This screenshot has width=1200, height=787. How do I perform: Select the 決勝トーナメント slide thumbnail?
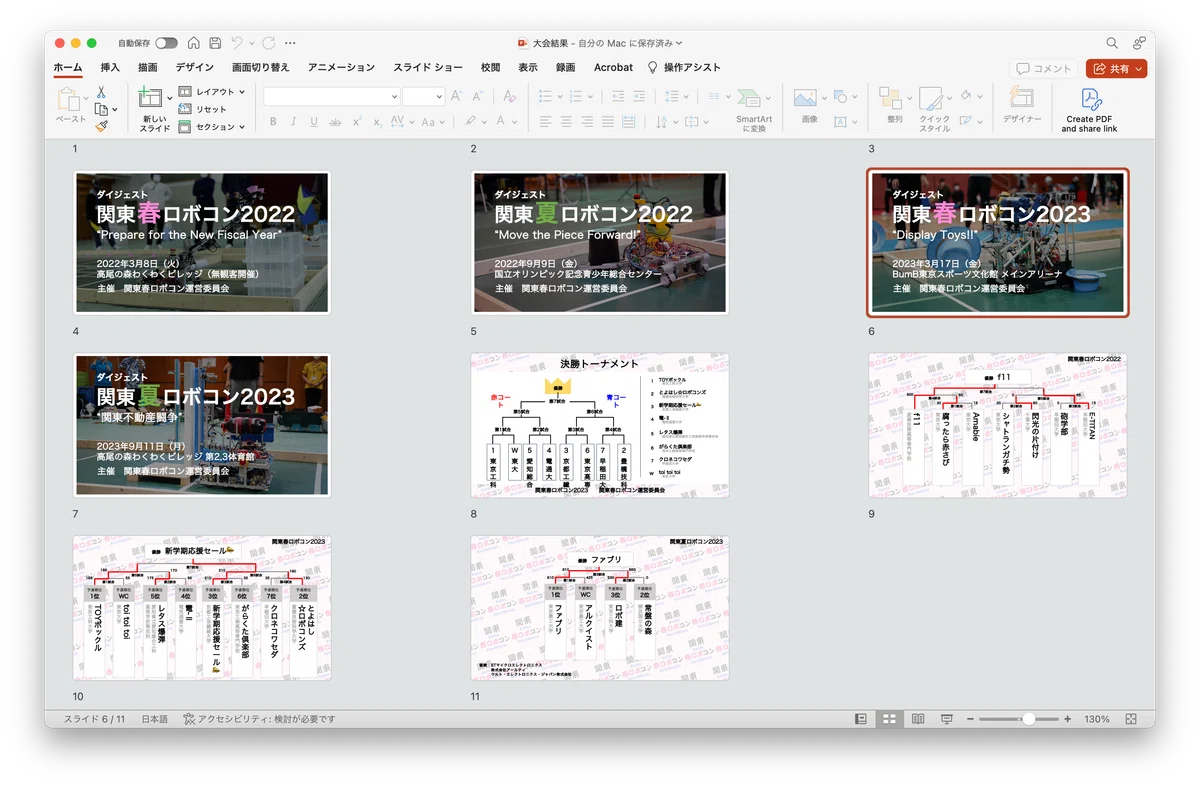[600, 425]
